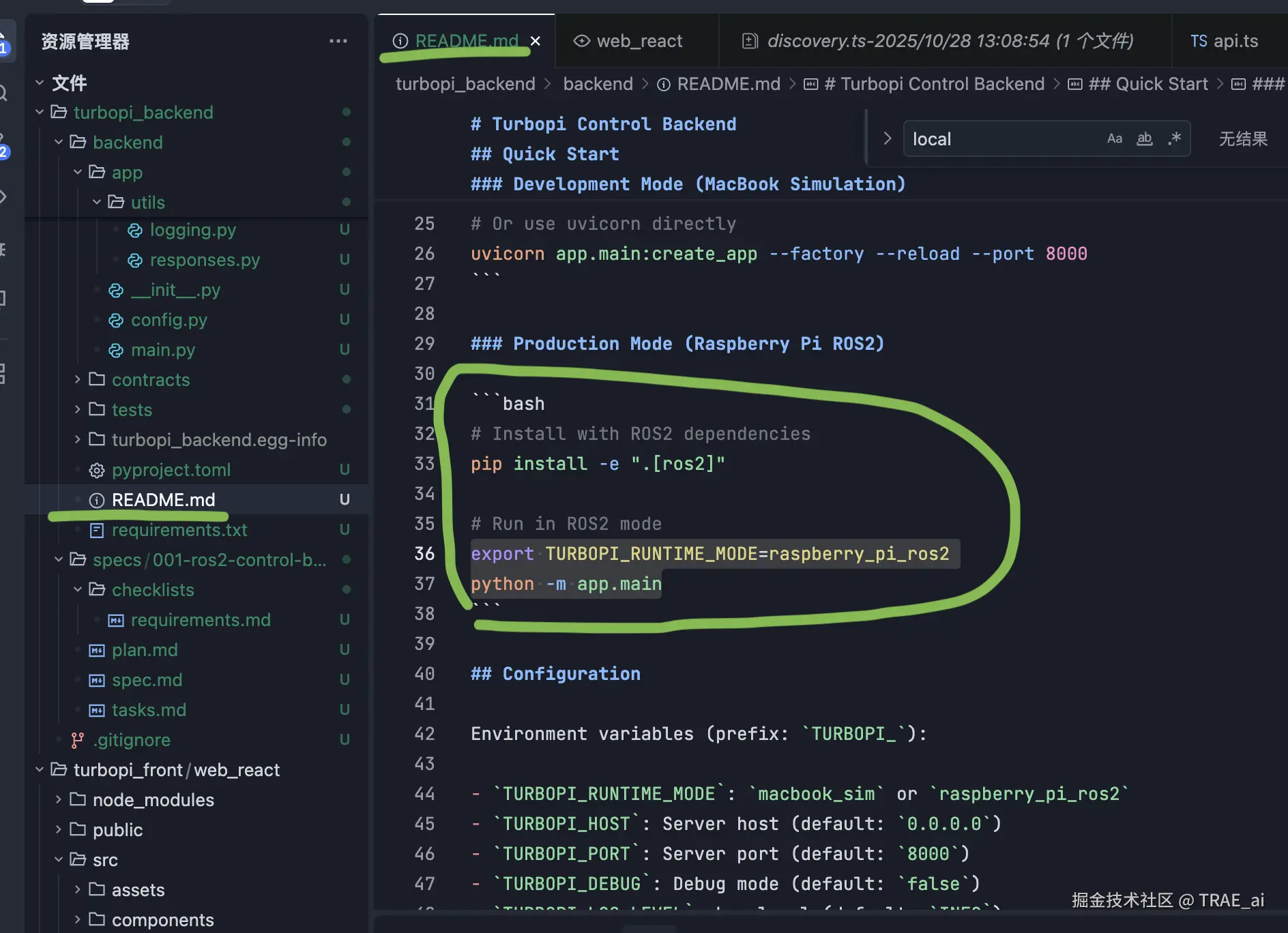Expand the replace row in find widget
1288x933 pixels.
pyautogui.click(x=887, y=138)
